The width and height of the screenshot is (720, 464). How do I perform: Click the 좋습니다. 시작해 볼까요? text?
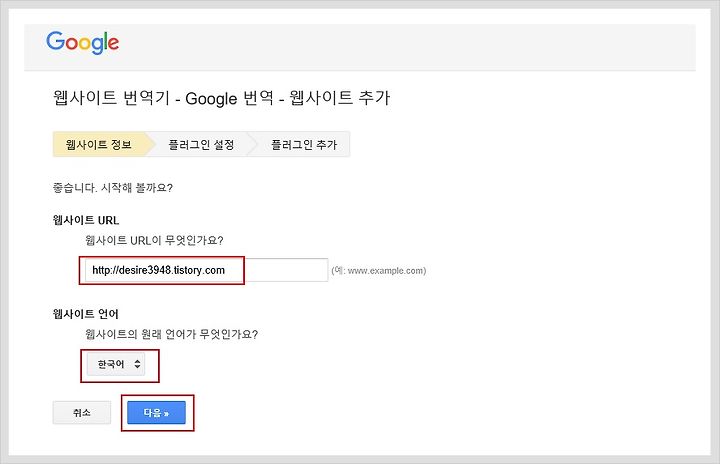pyautogui.click(x=113, y=188)
